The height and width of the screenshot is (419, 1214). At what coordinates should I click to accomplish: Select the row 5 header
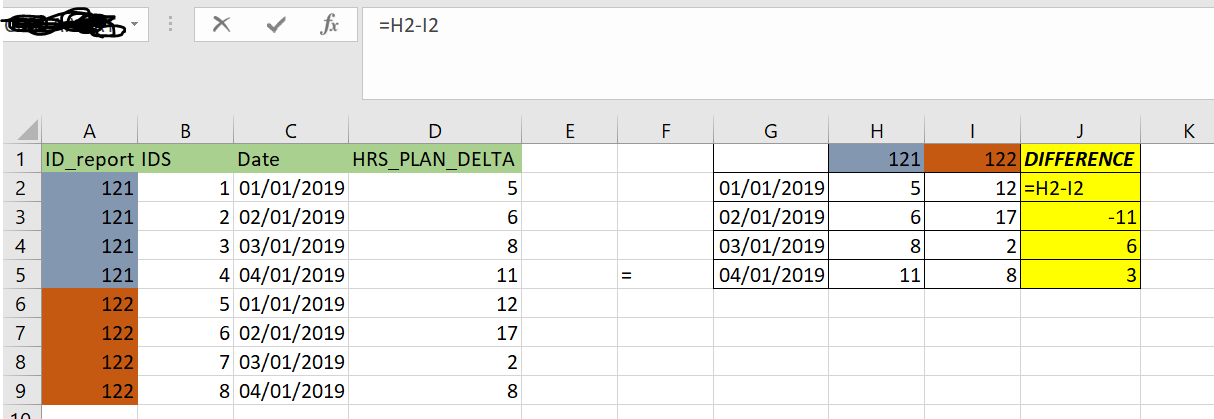[21, 274]
